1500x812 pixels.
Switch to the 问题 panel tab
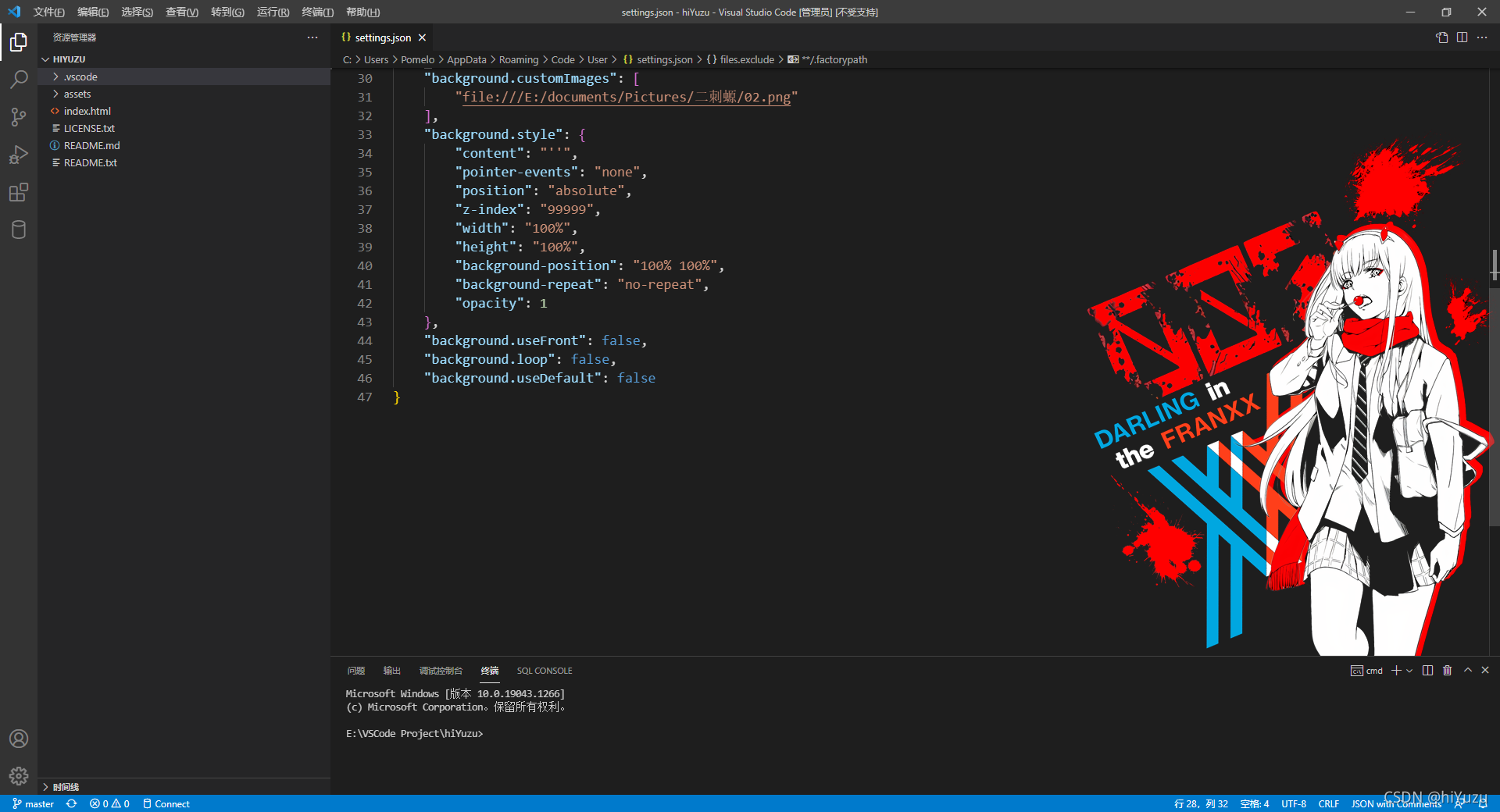[356, 671]
